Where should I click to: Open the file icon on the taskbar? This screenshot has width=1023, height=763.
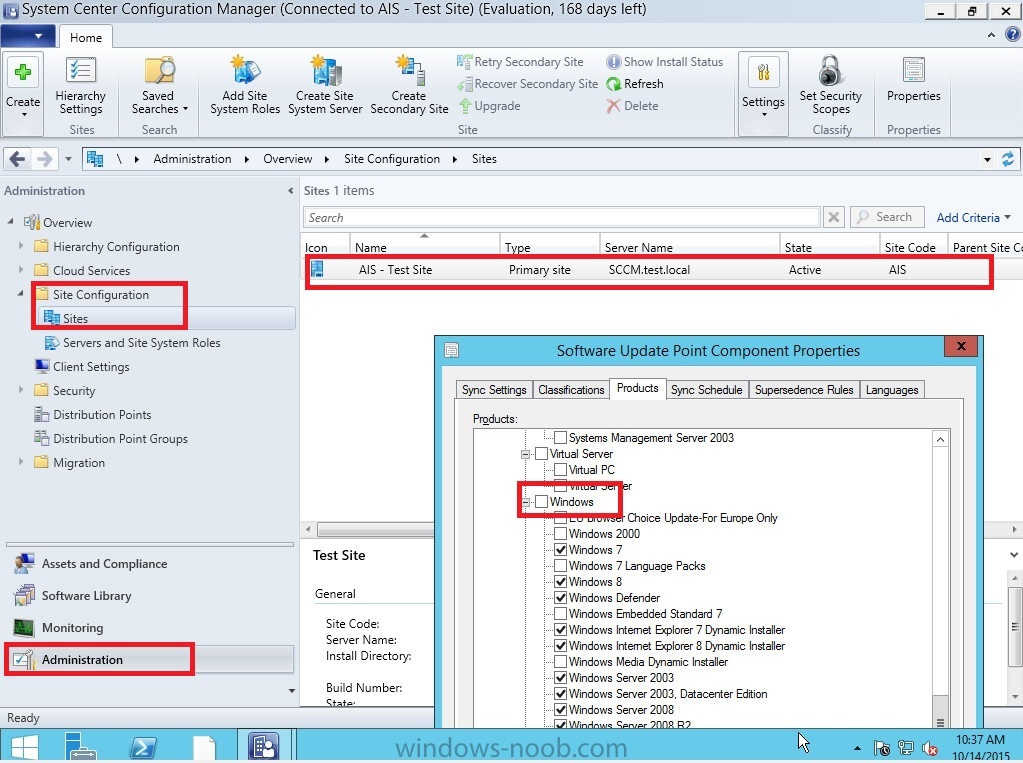pyautogui.click(x=204, y=748)
